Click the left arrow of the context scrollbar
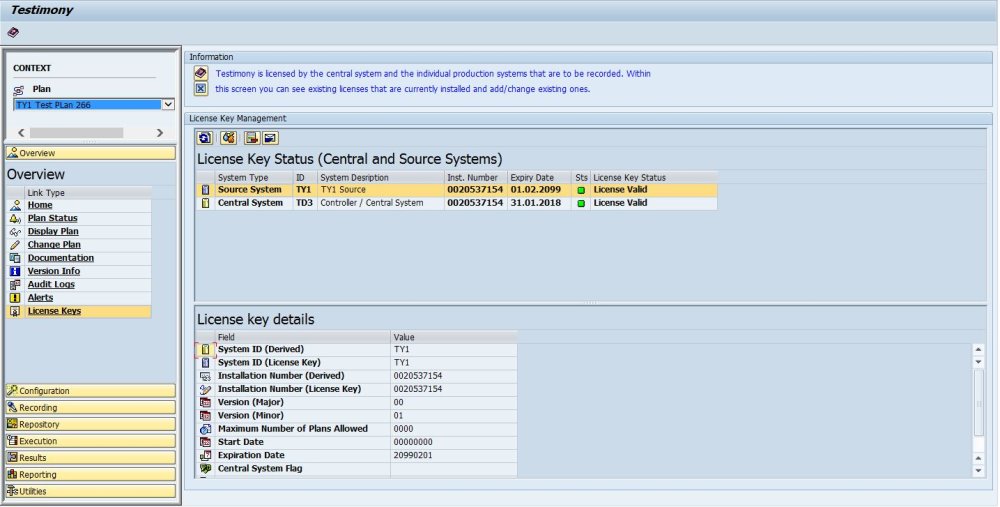 pyautogui.click(x=21, y=133)
